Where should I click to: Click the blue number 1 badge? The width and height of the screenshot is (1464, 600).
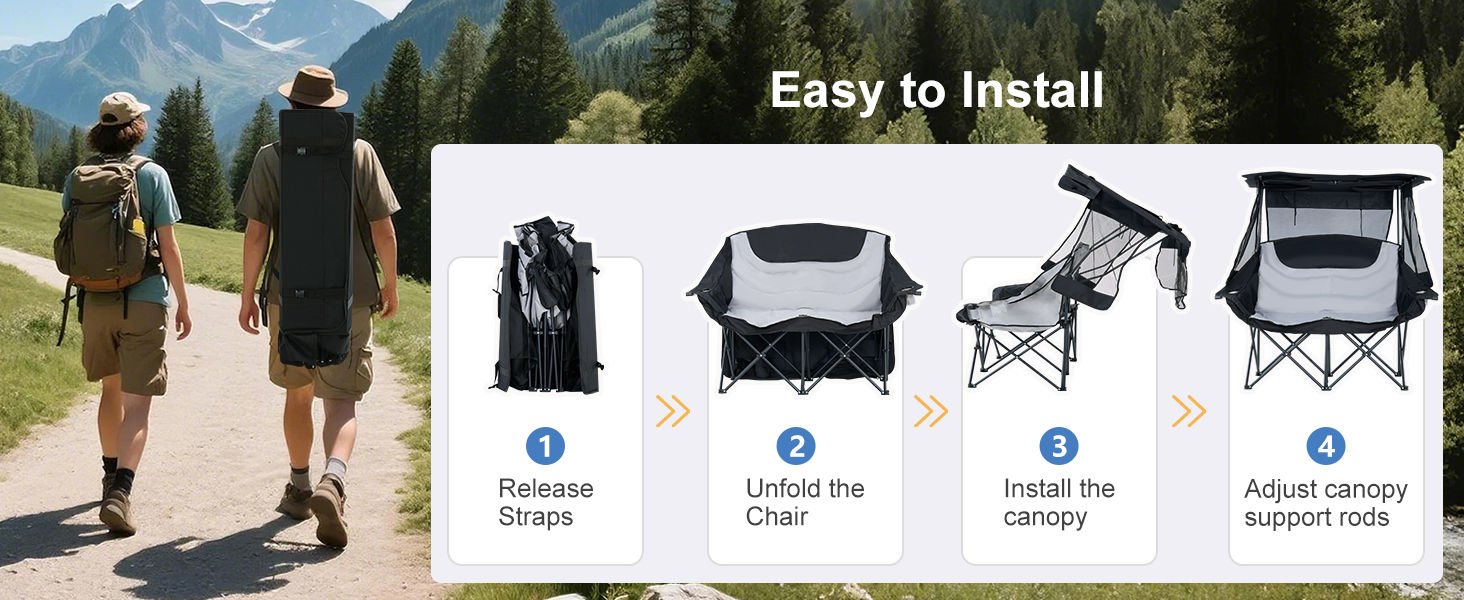click(x=545, y=446)
